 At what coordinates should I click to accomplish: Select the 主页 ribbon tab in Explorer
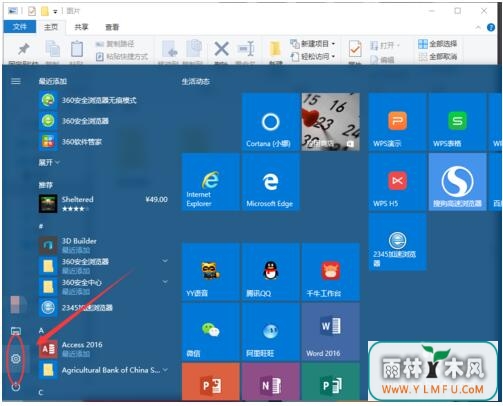pos(51,27)
